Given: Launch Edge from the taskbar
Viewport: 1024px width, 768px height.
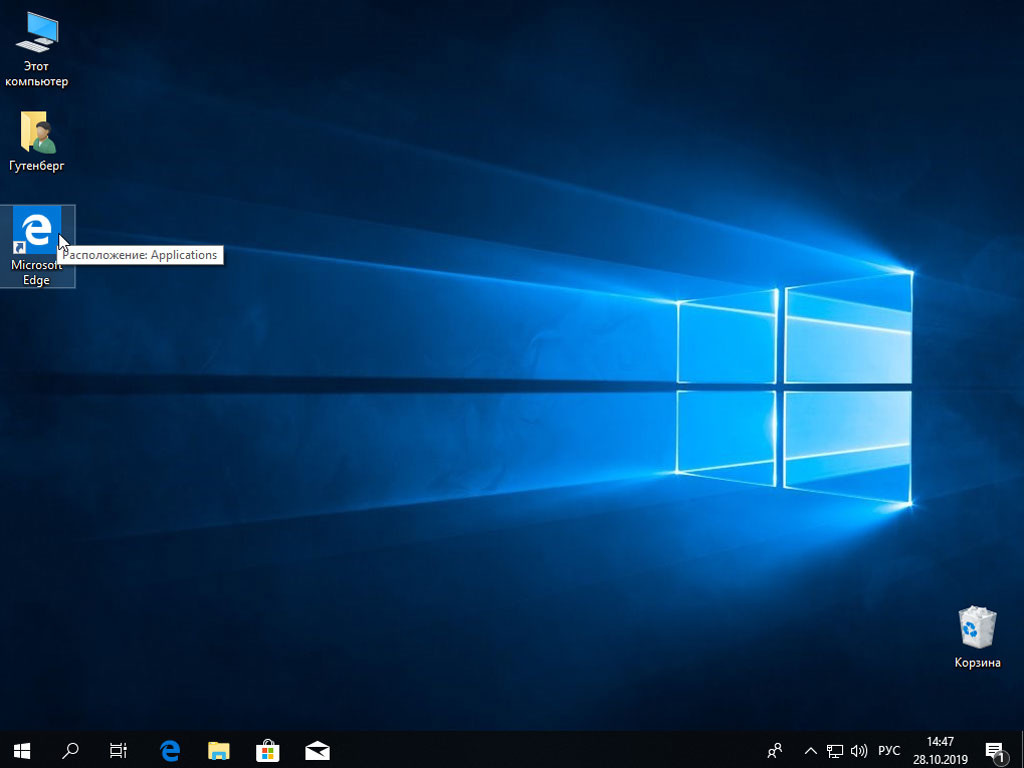Looking at the screenshot, I should click(x=170, y=750).
